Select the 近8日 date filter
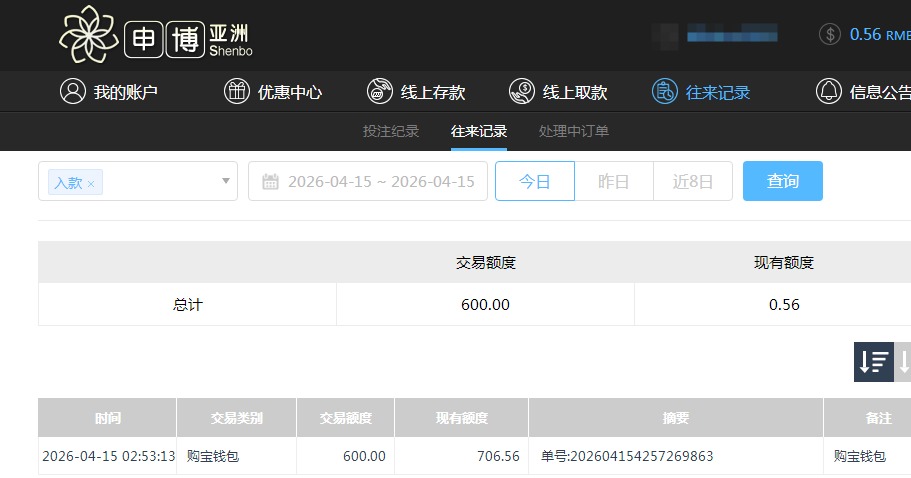Image resolution: width=911 pixels, height=478 pixels. click(x=693, y=181)
